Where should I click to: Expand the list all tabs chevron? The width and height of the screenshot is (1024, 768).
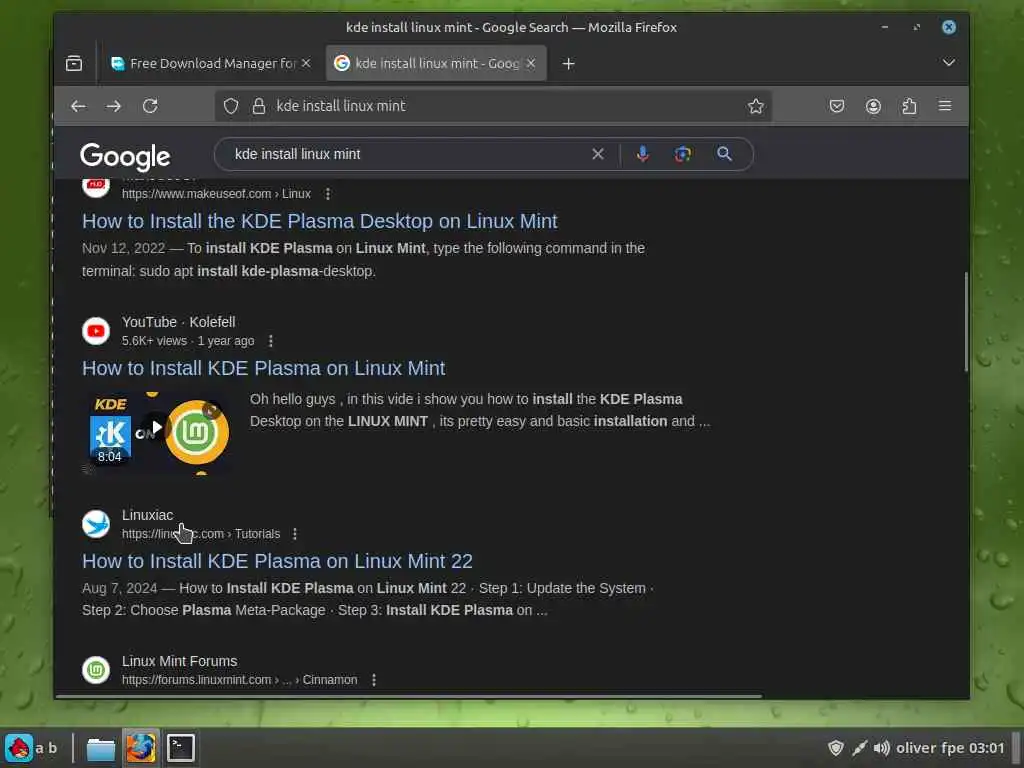point(948,63)
